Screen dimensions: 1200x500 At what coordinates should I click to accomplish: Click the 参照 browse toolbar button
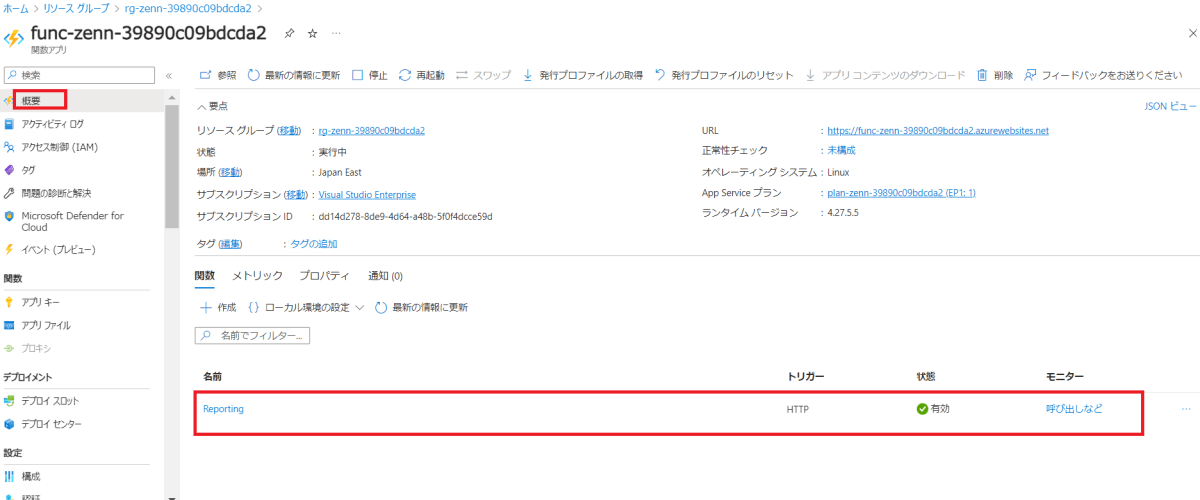(218, 75)
